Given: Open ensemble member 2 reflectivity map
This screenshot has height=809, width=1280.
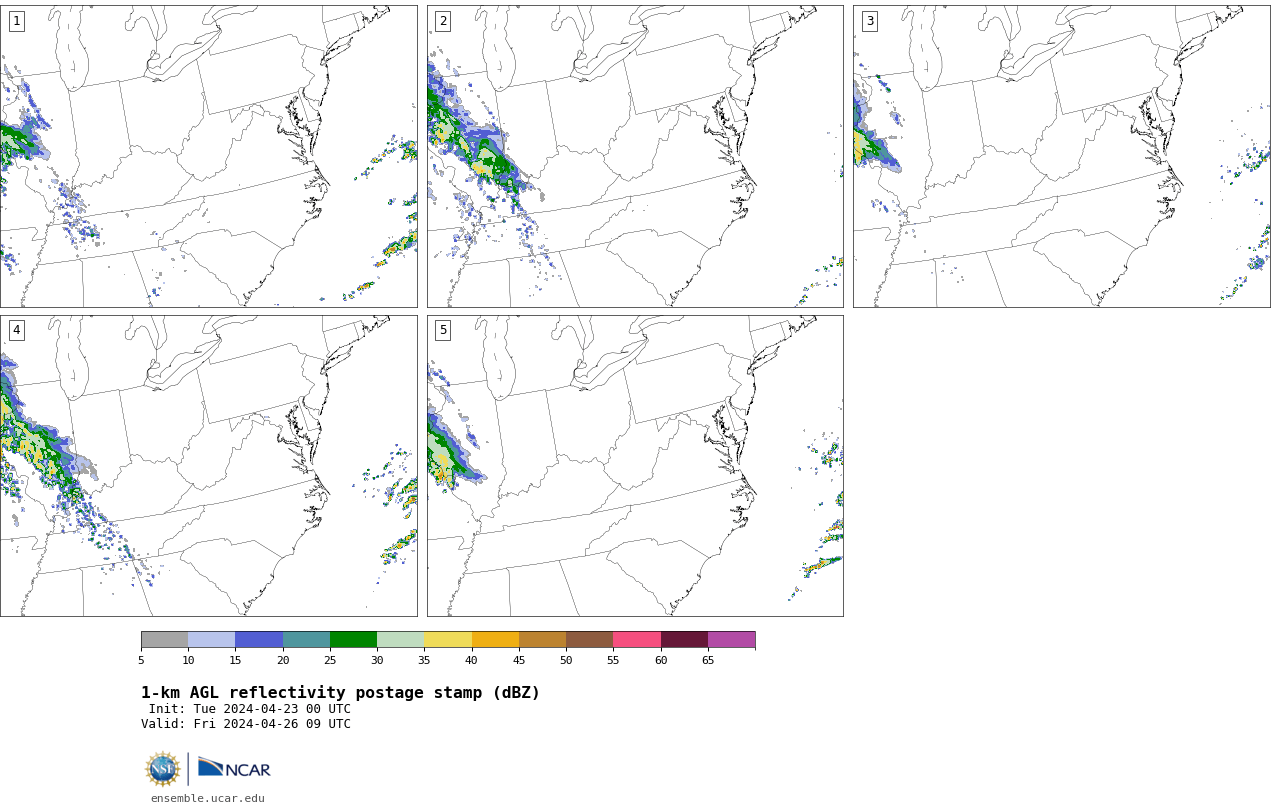Looking at the screenshot, I should click(x=635, y=156).
